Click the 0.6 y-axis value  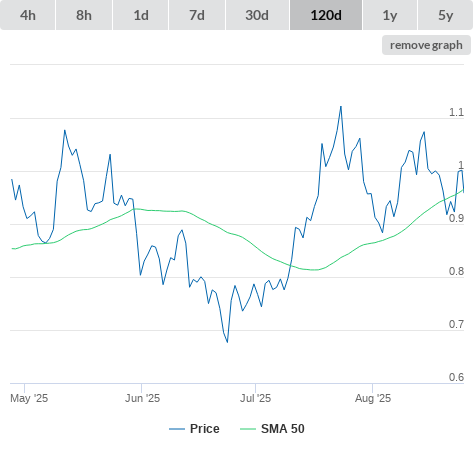pos(456,377)
